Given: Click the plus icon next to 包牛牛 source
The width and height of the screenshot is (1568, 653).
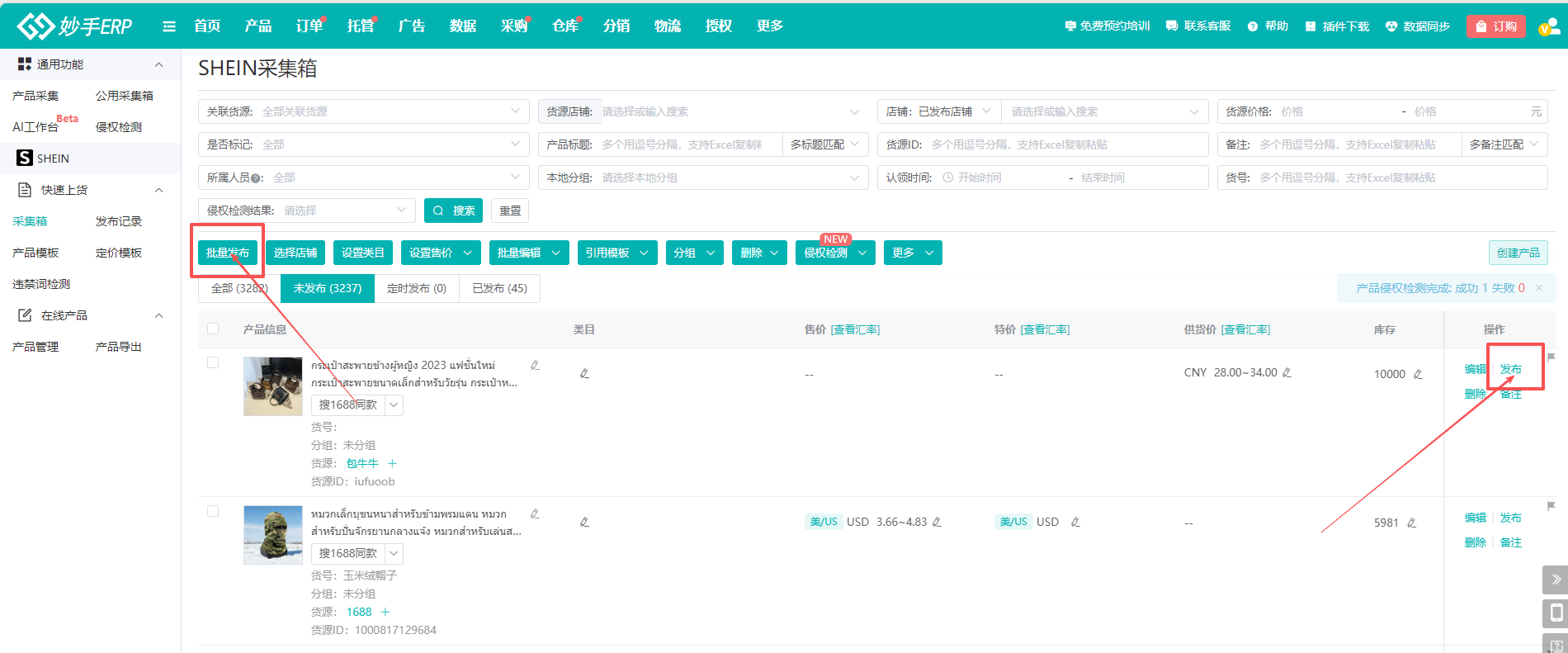Looking at the screenshot, I should click(x=393, y=463).
